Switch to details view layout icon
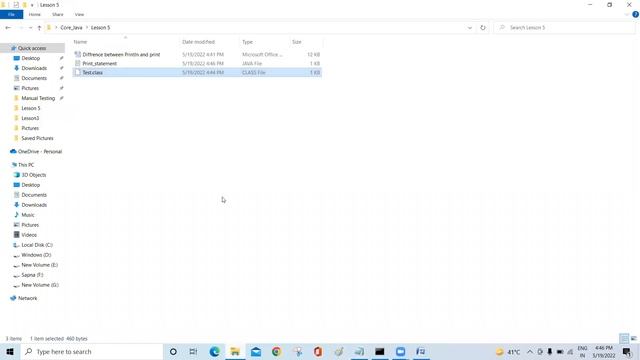The height and width of the screenshot is (360, 640). pyautogui.click(x=624, y=338)
